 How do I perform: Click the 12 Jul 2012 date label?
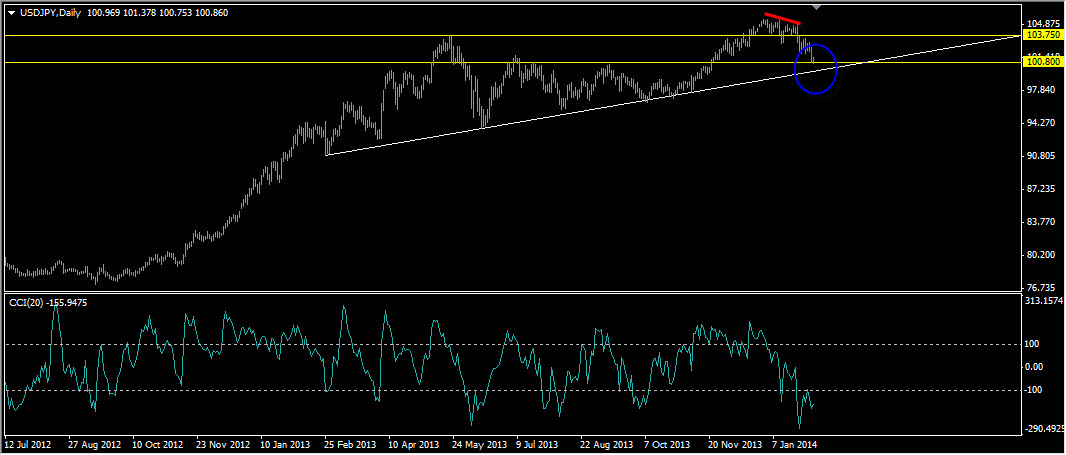(x=29, y=443)
